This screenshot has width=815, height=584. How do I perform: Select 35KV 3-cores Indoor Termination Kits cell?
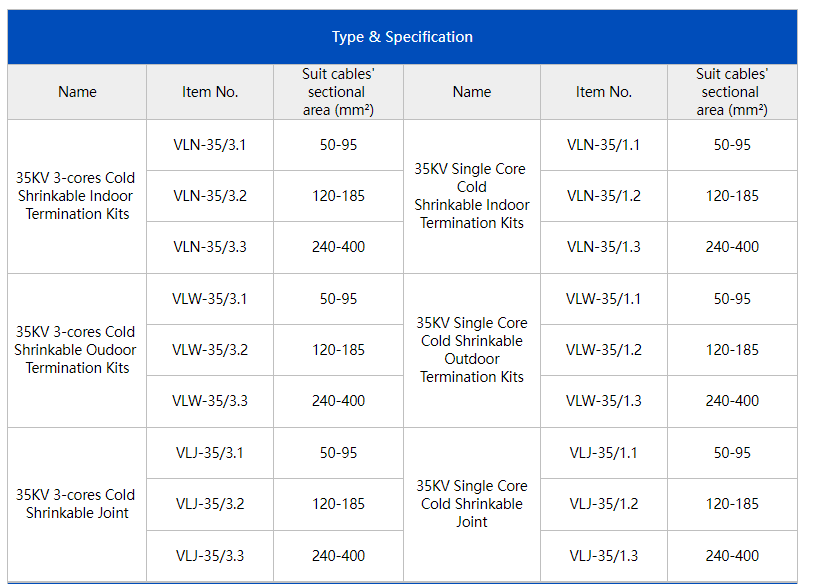click(77, 196)
